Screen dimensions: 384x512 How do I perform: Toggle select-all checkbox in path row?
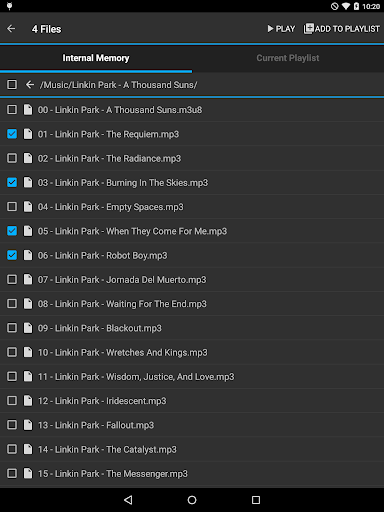pos(12,85)
